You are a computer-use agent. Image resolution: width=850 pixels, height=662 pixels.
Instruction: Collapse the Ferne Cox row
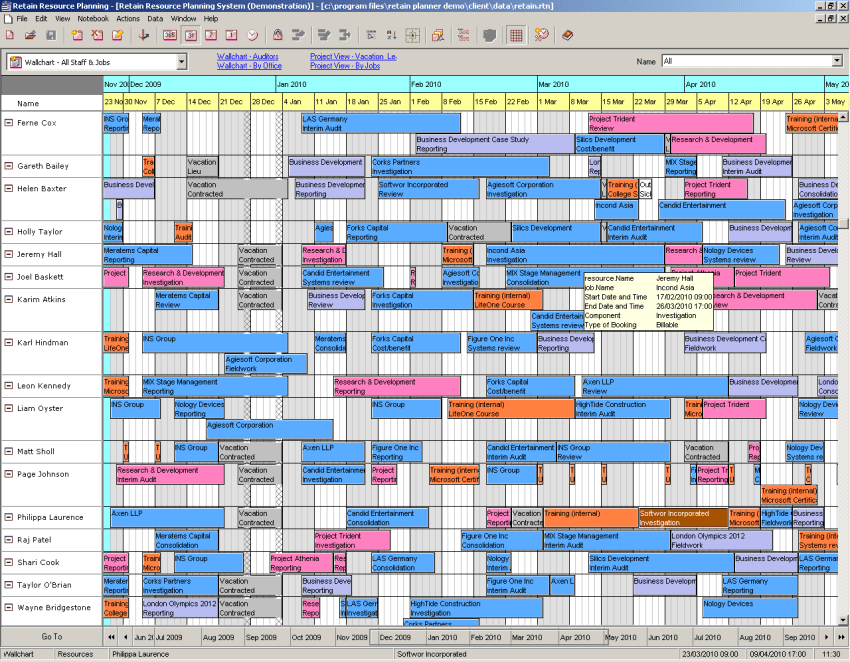[x=10, y=122]
